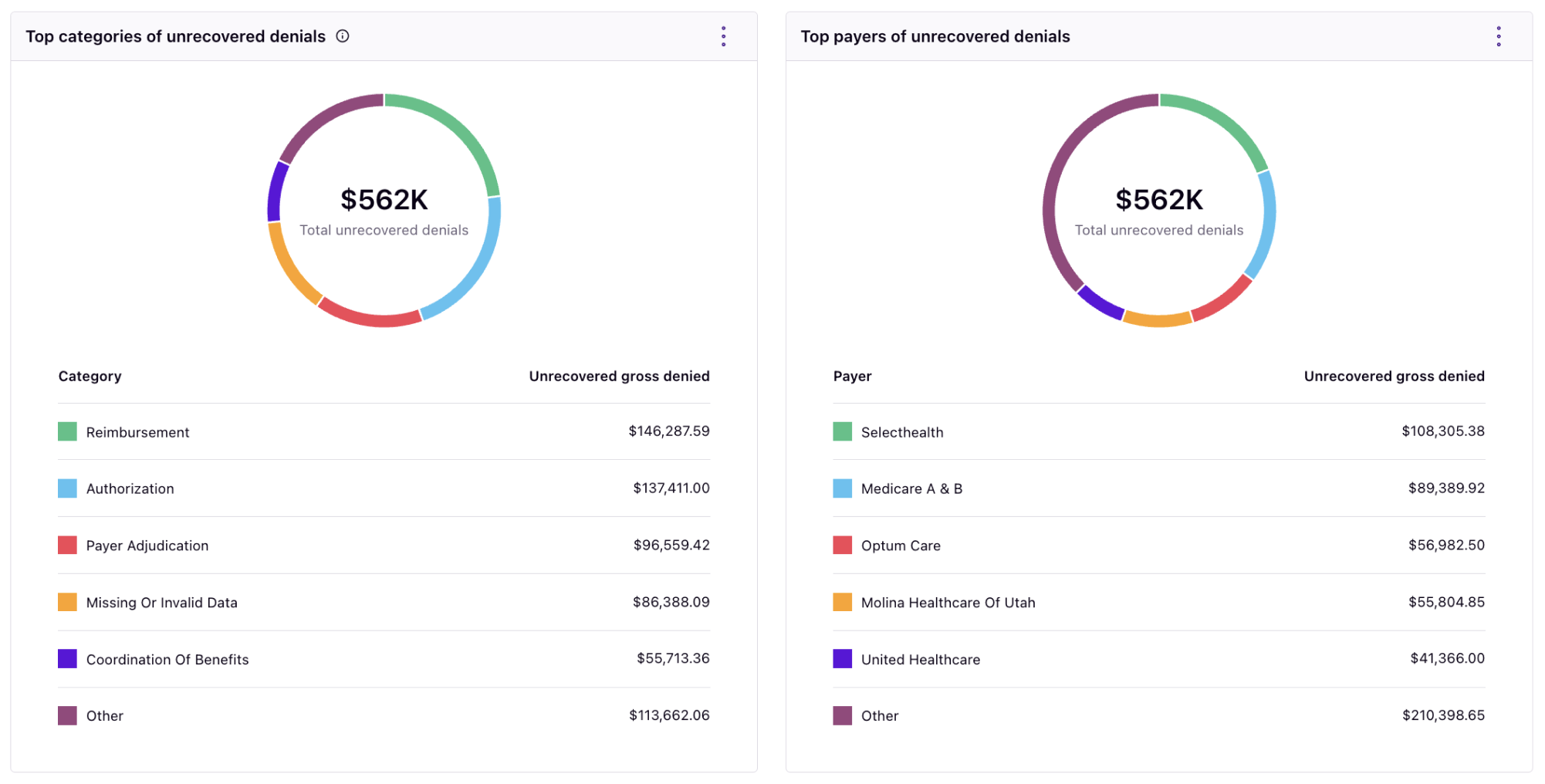Click the $146,287.59 Reimbursement amount
1545x784 pixels.
pyautogui.click(x=668, y=431)
